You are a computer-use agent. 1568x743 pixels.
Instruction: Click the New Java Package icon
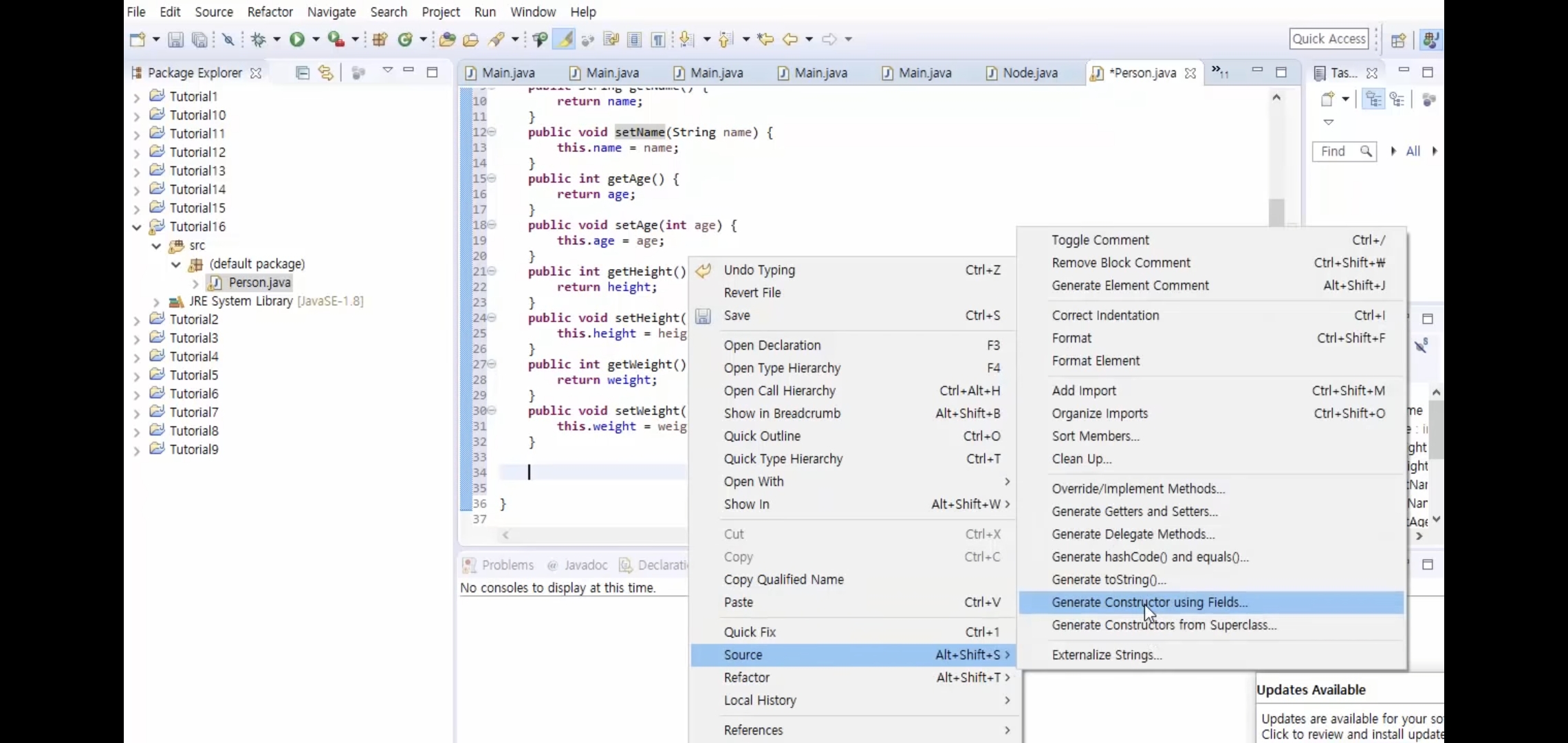click(380, 39)
